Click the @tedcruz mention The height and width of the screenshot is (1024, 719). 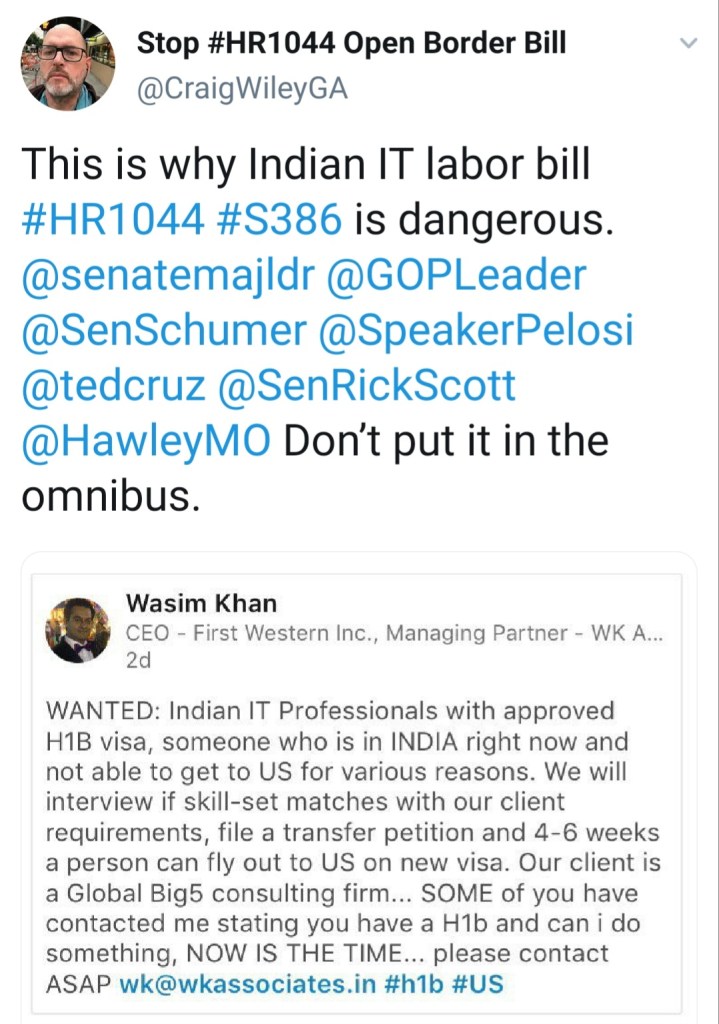[x=109, y=385]
